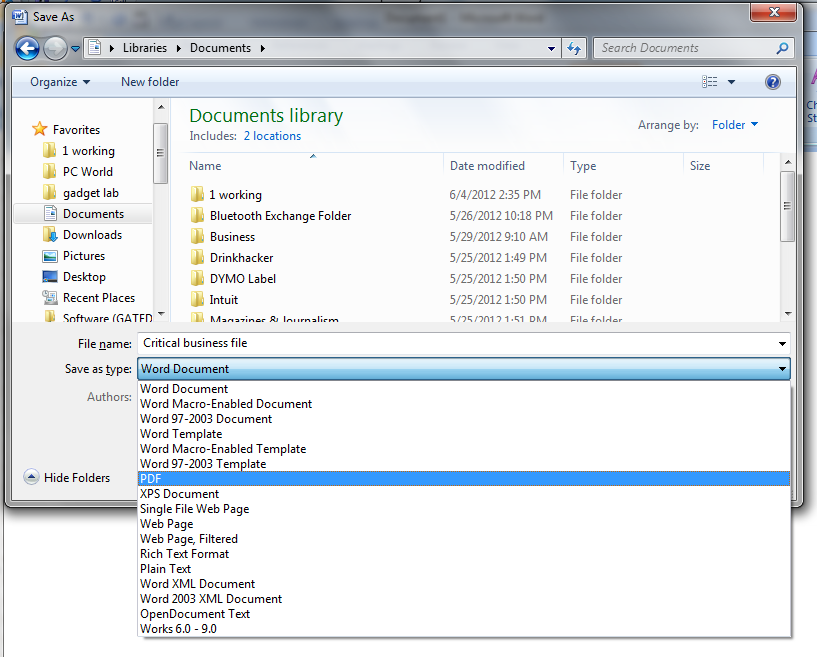Select Desktop in the navigation pane
Screen dimensions: 817x657
pyautogui.click(x=83, y=277)
